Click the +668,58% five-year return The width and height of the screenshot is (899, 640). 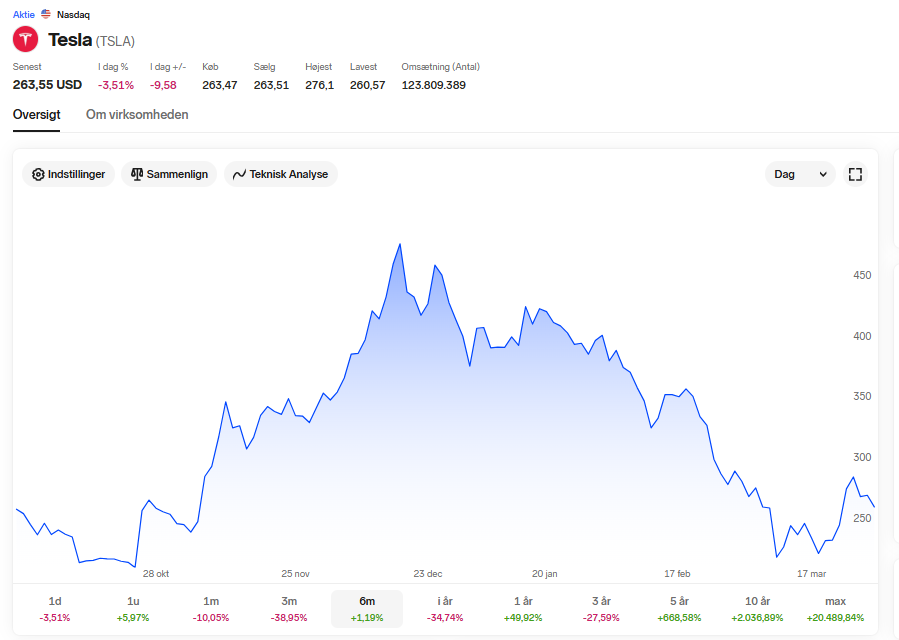click(x=679, y=618)
